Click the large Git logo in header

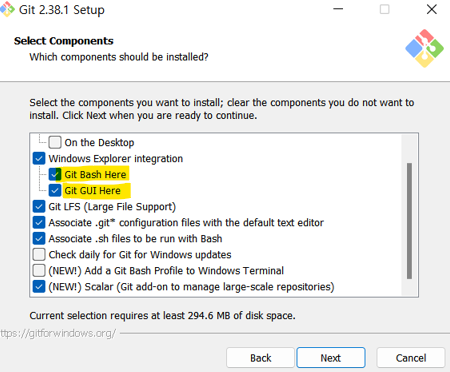[x=424, y=48]
